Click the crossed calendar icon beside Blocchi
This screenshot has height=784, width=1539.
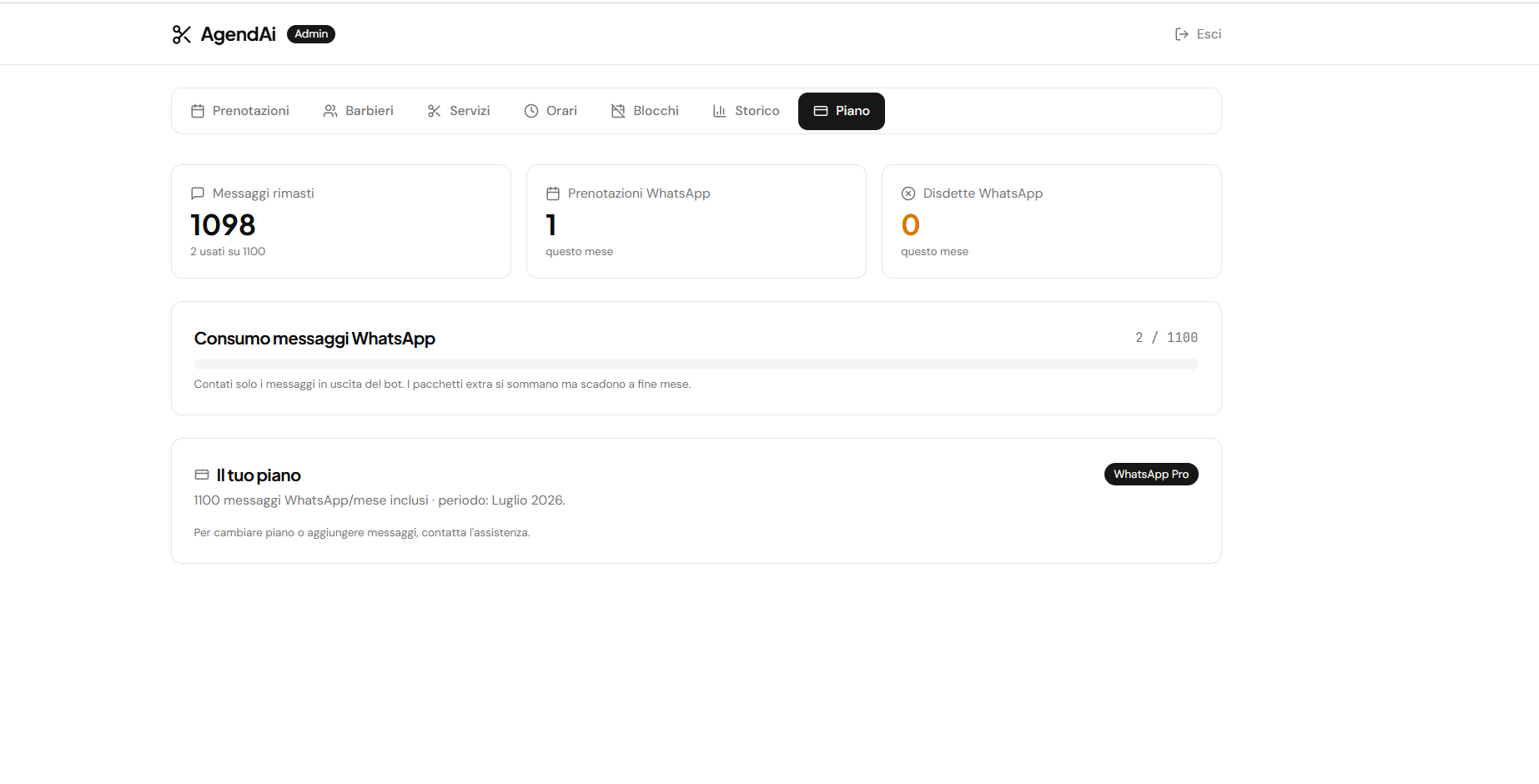click(618, 111)
